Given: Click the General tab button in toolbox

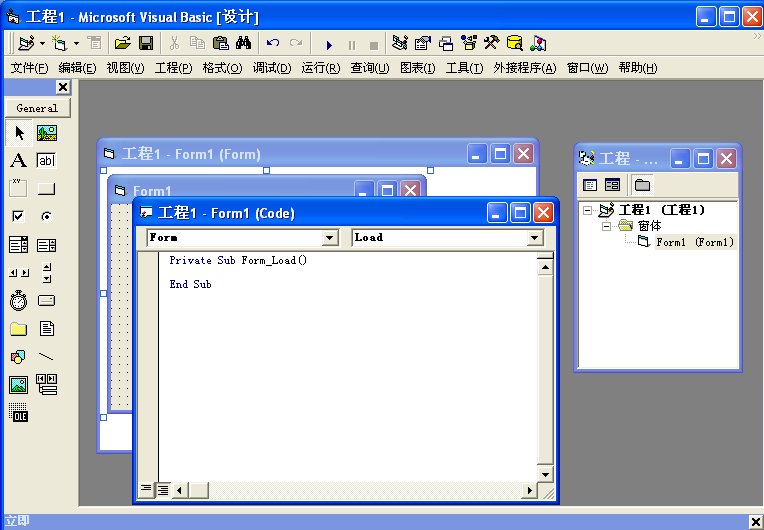Looking at the screenshot, I should (38, 108).
